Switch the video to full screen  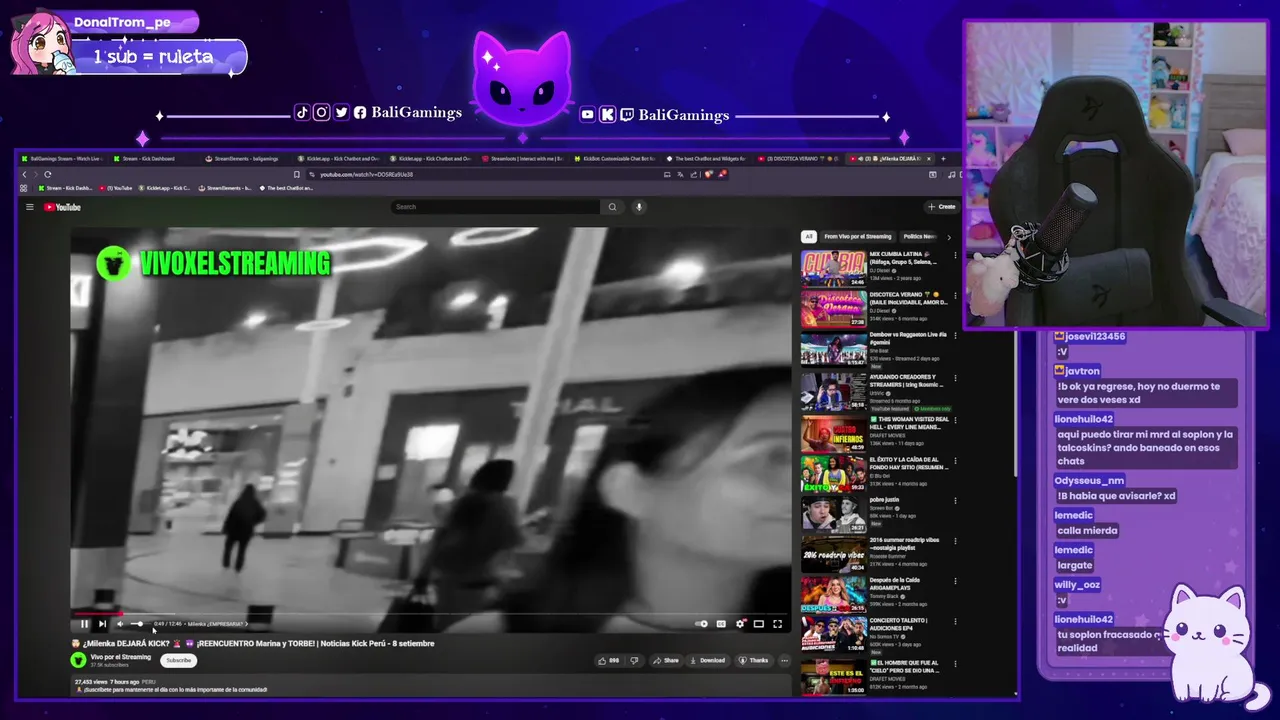pyautogui.click(x=777, y=624)
